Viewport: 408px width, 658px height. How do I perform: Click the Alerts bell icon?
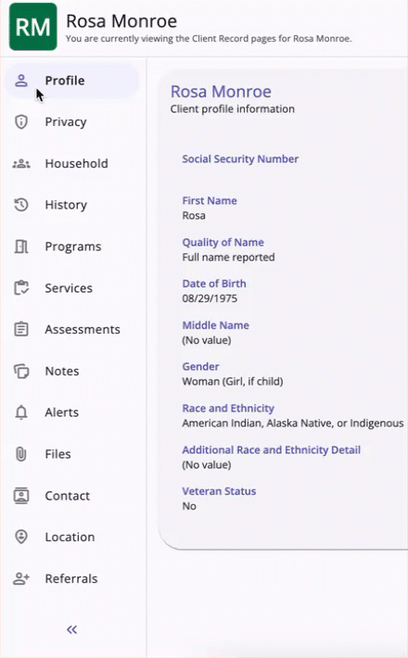(21, 413)
